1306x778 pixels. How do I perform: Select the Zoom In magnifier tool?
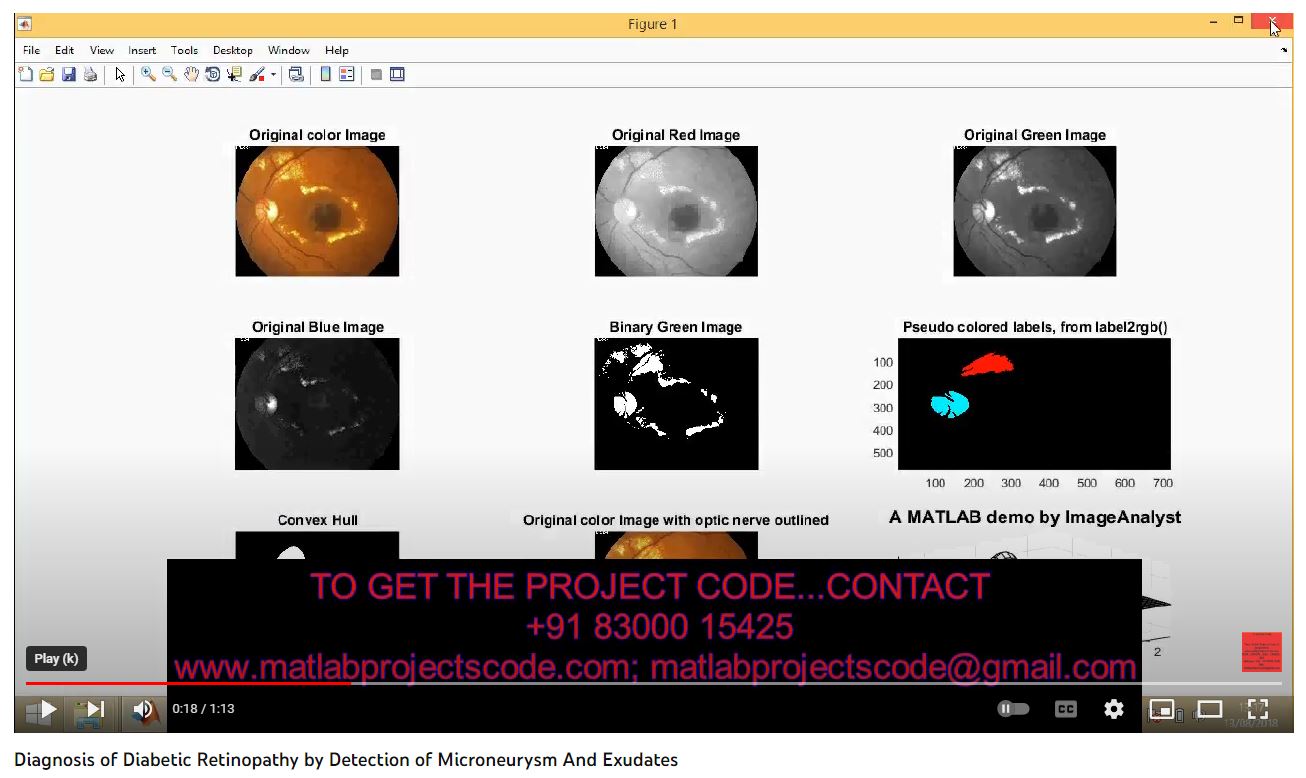pos(148,75)
